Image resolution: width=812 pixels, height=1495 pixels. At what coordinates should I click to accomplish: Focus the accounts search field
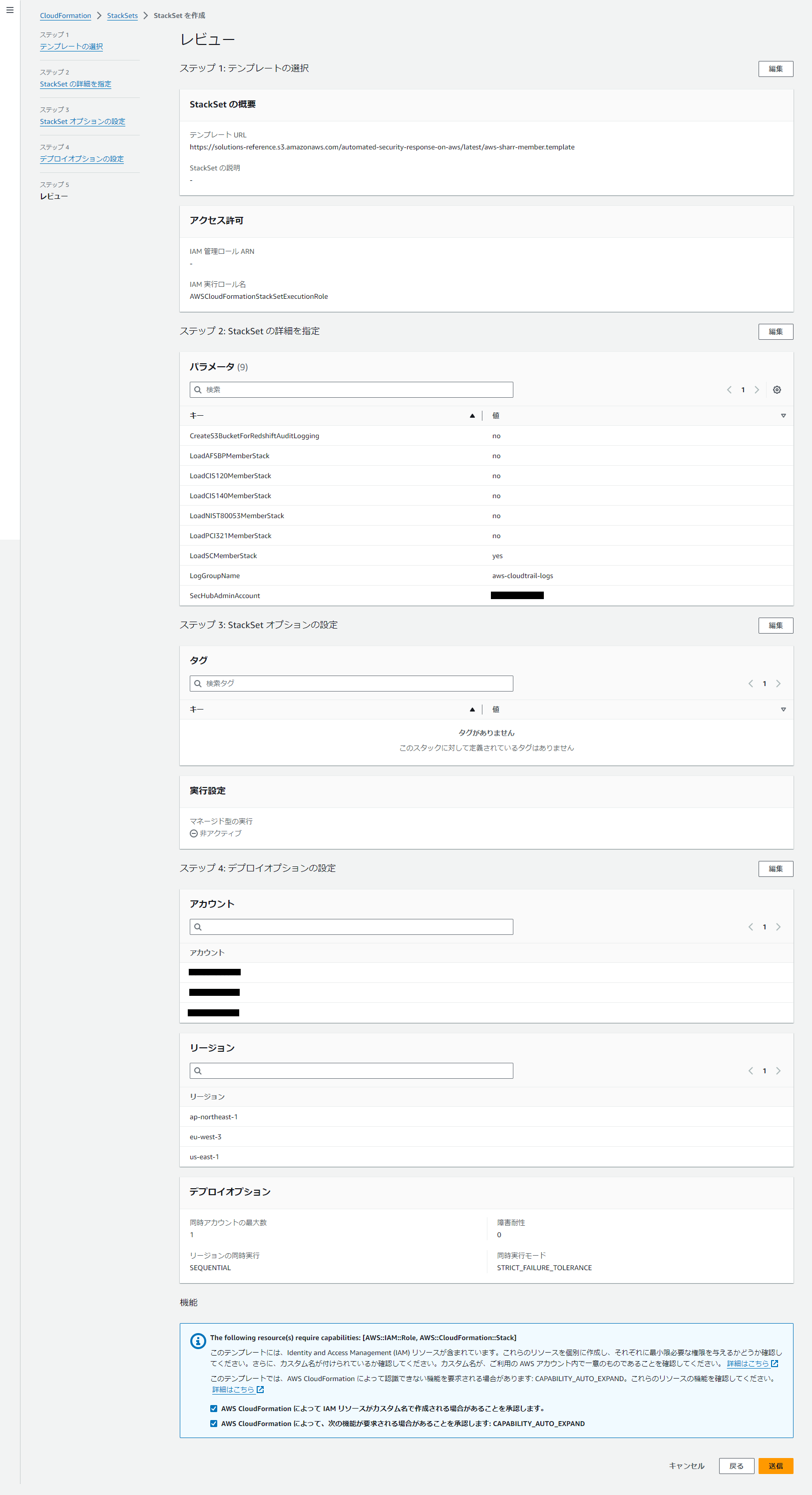(x=351, y=927)
